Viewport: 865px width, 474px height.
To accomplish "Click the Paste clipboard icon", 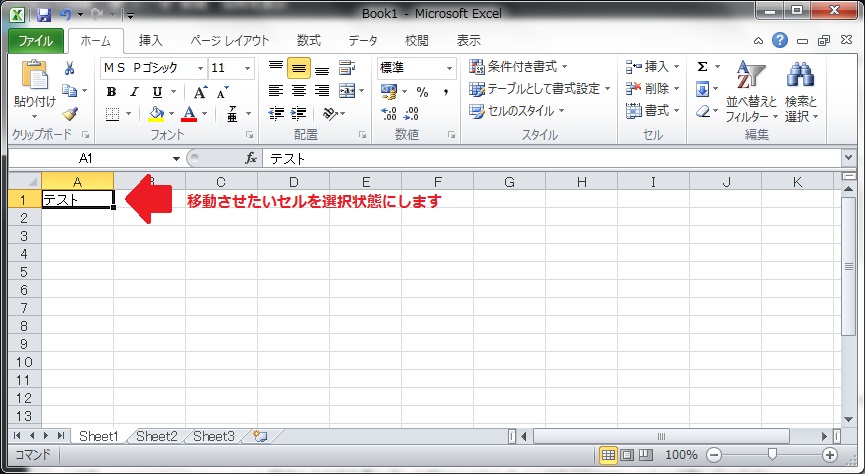I will (x=34, y=74).
